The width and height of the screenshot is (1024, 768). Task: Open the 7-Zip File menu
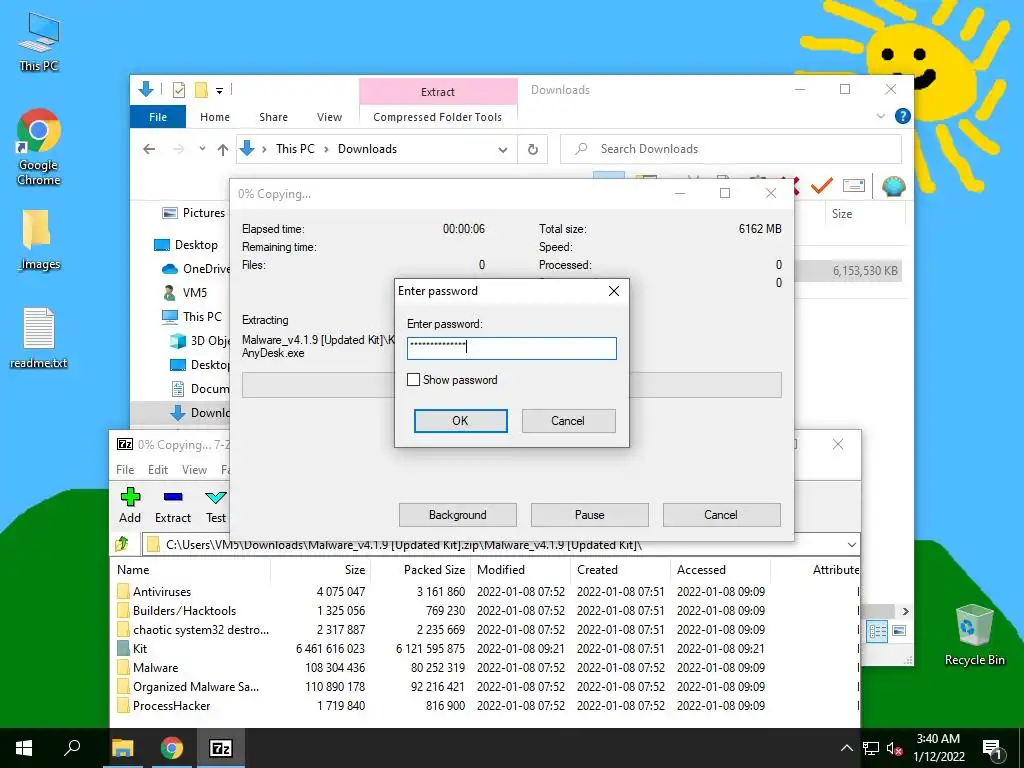(x=125, y=470)
